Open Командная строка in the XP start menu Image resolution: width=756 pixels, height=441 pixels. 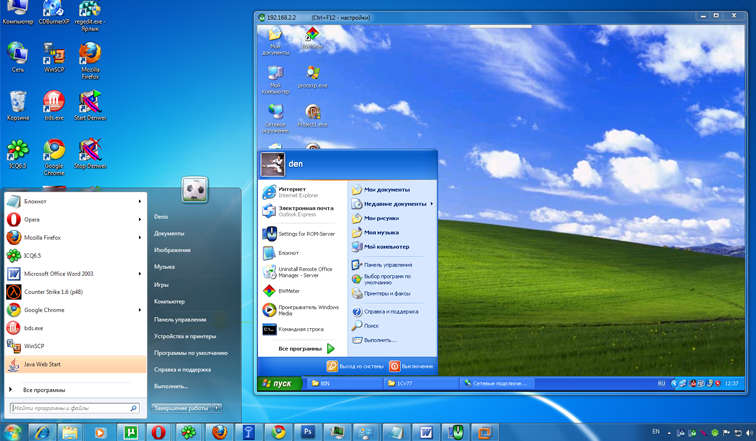pos(301,328)
